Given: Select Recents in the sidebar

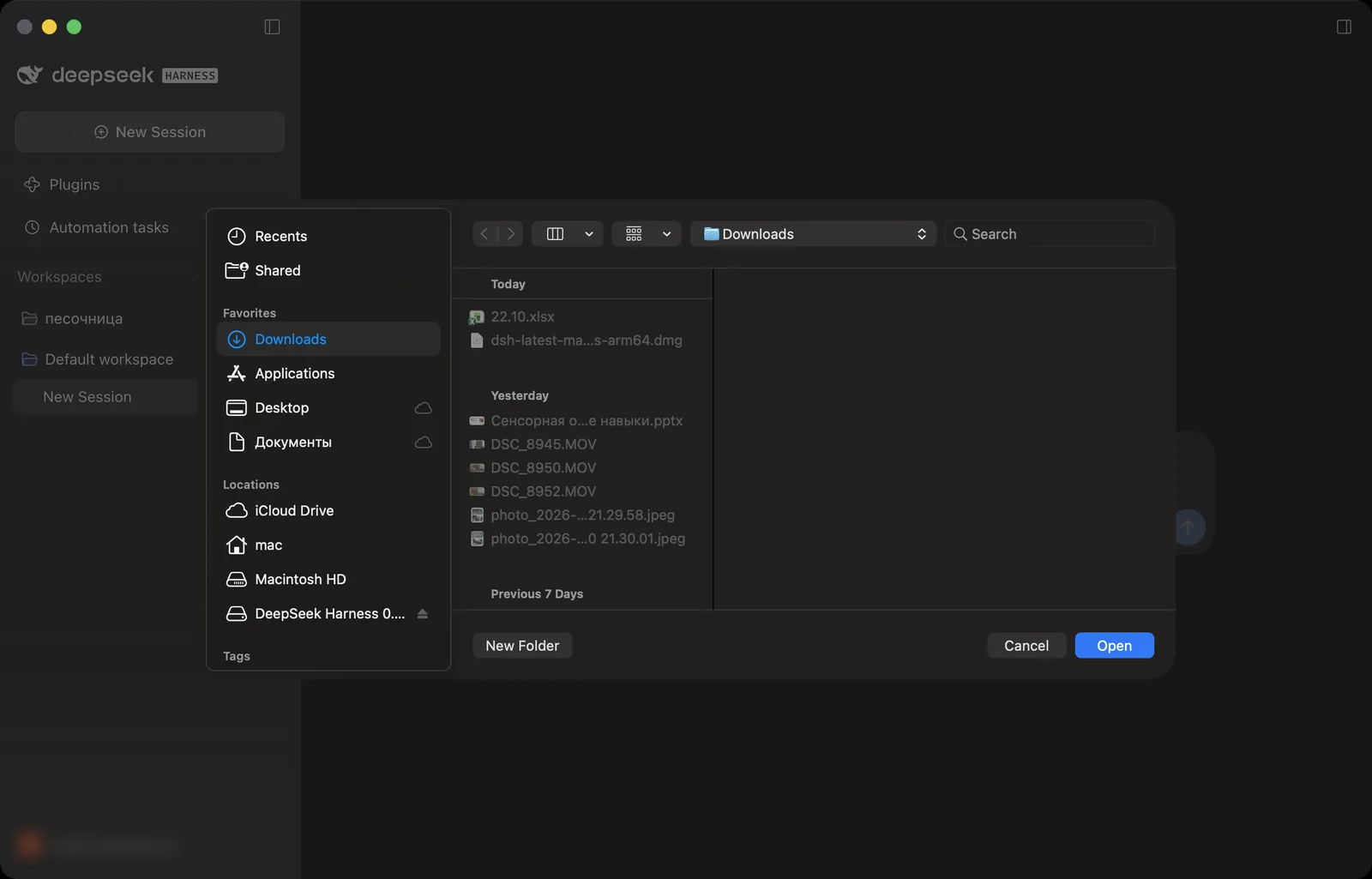Looking at the screenshot, I should (x=328, y=236).
